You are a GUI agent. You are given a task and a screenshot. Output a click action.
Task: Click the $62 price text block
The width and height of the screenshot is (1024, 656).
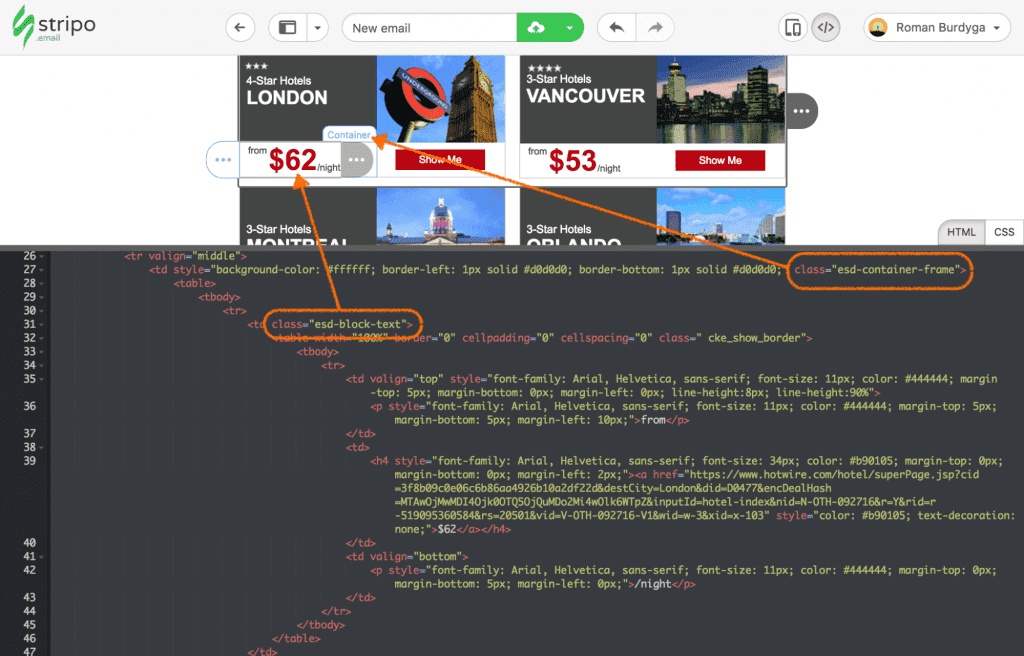[293, 160]
